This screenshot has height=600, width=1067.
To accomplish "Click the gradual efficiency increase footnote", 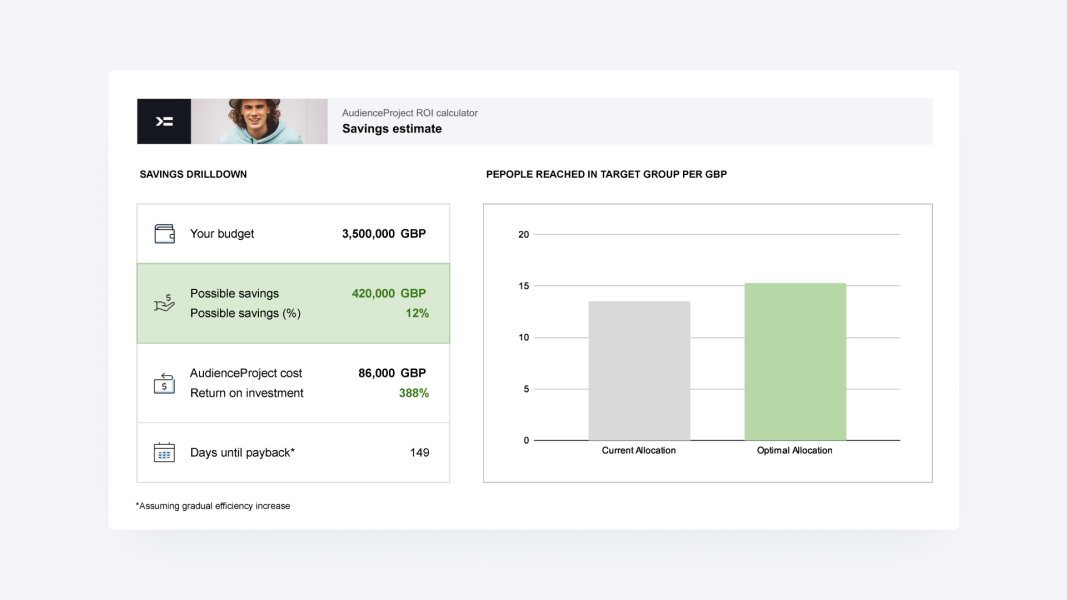I will 213,506.
